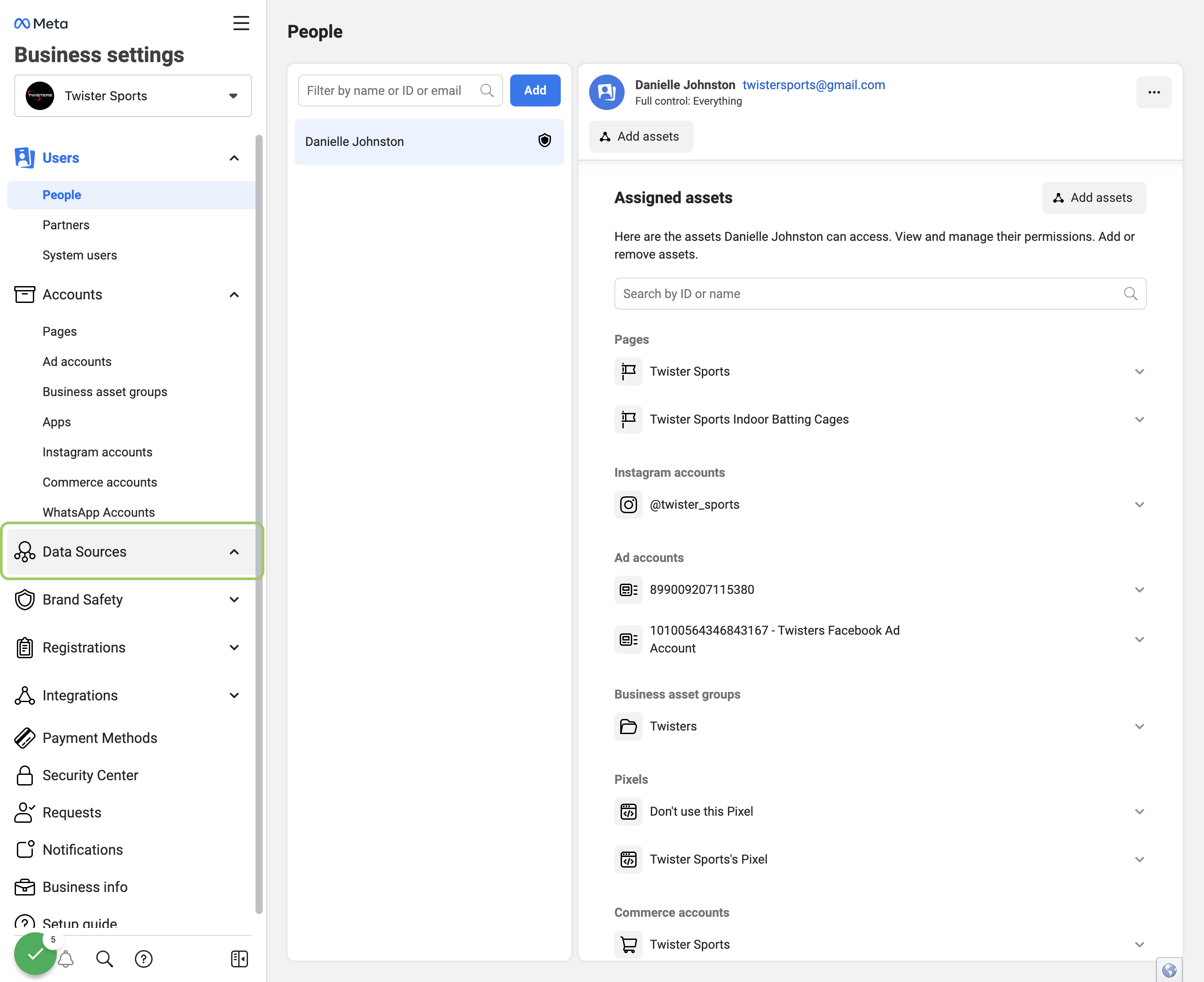Click ad account icon for 899009207115380
Screen dimensions: 1204x982
(x=628, y=589)
